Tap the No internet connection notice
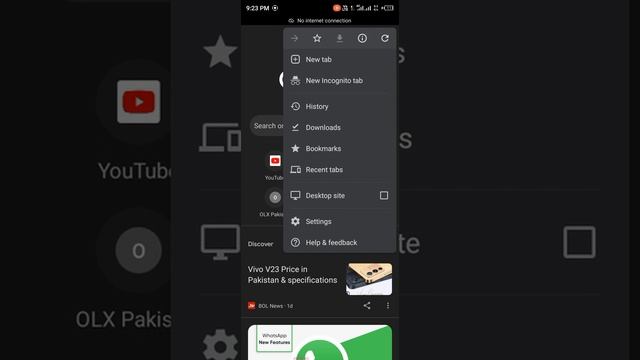The image size is (640, 360). [320, 20]
